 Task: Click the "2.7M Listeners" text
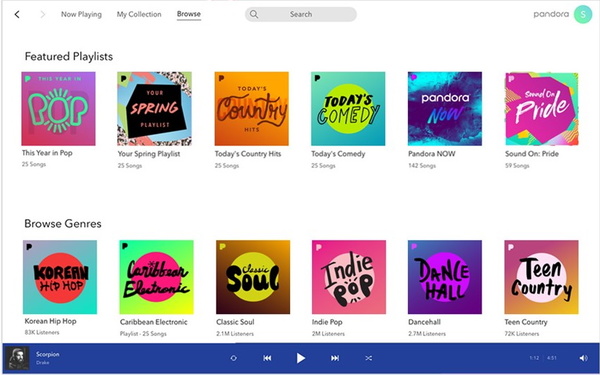click(x=427, y=334)
